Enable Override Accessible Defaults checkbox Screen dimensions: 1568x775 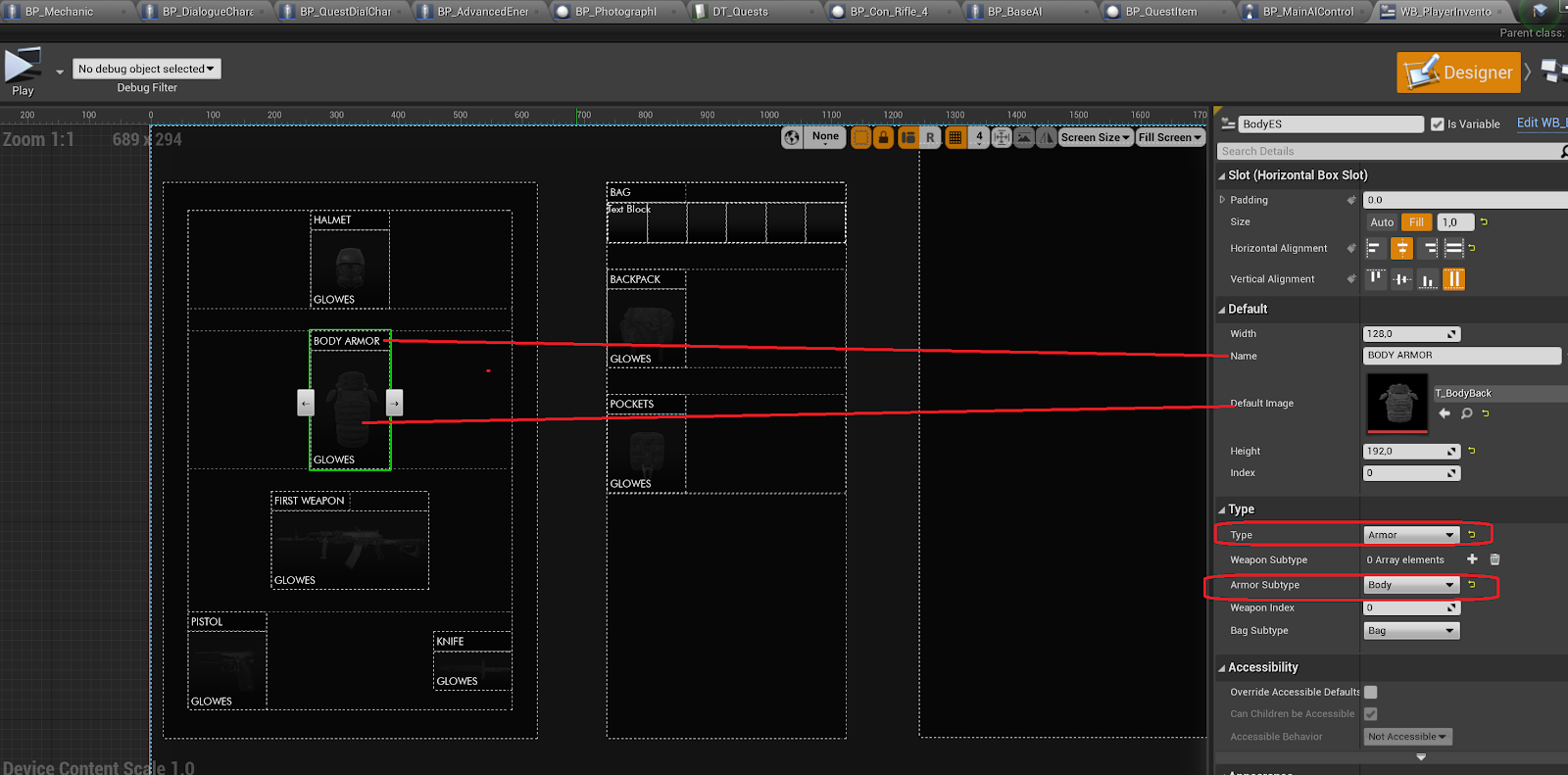(x=1371, y=693)
